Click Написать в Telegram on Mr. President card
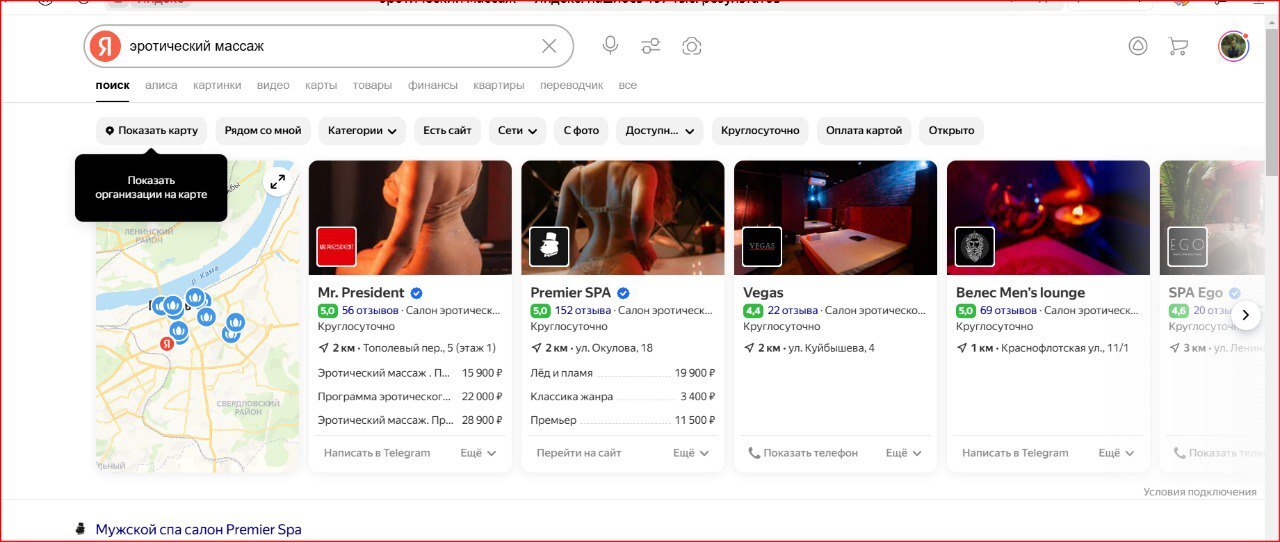This screenshot has width=1280, height=542. [x=377, y=453]
